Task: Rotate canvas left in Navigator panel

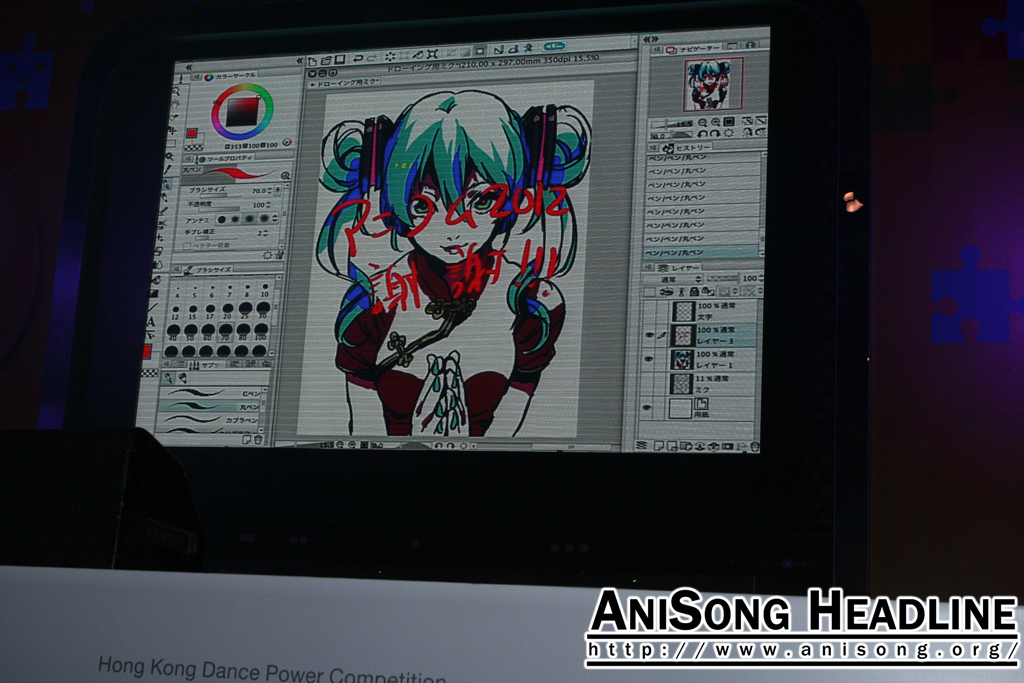Action: point(701,134)
